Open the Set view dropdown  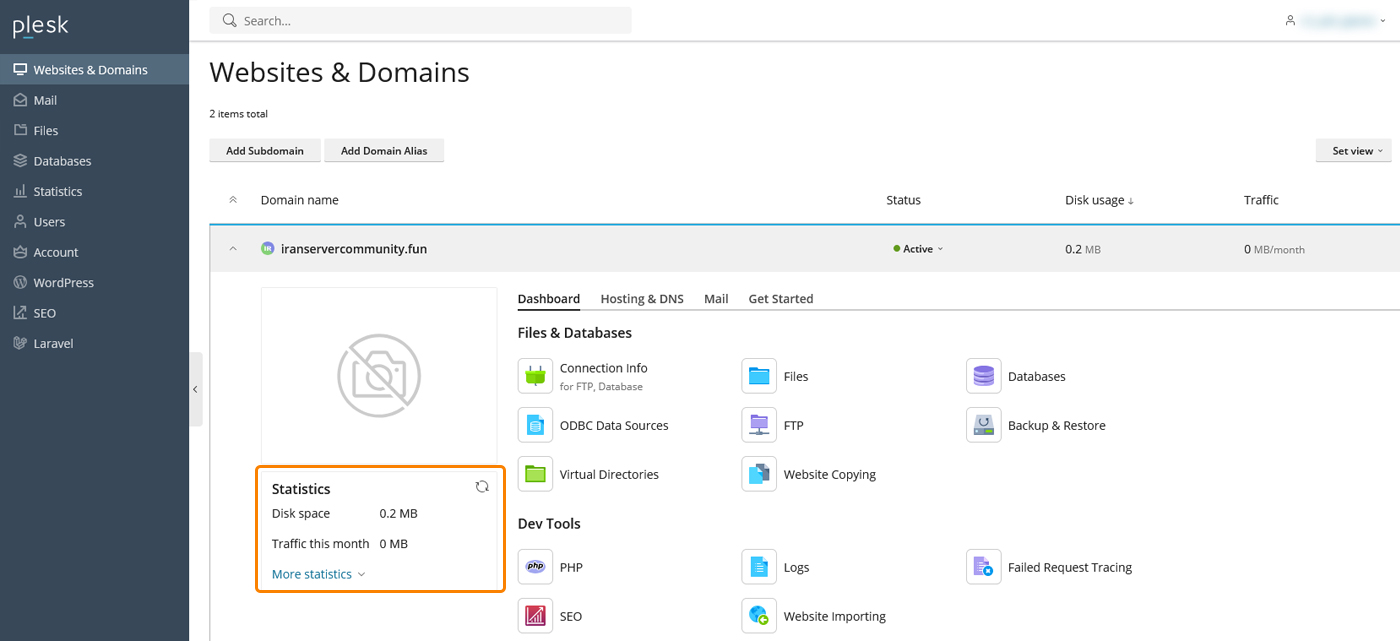pyautogui.click(x=1353, y=151)
